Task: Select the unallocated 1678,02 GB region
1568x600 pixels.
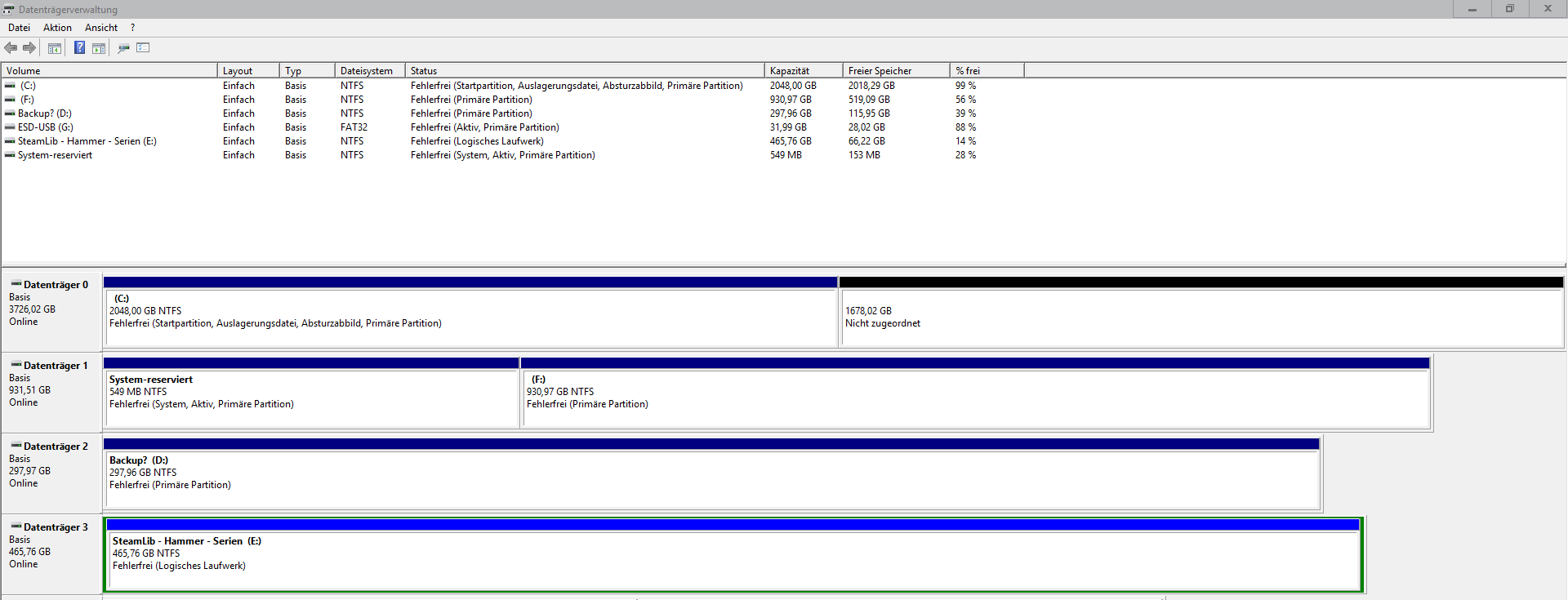Action: click(x=1200, y=318)
